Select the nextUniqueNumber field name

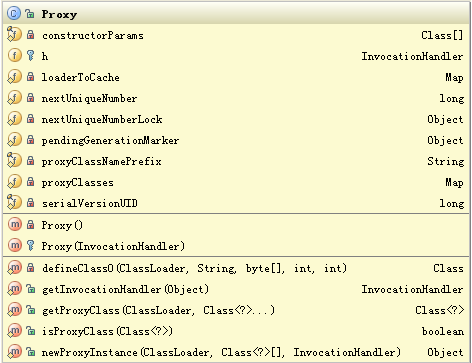click(x=89, y=99)
